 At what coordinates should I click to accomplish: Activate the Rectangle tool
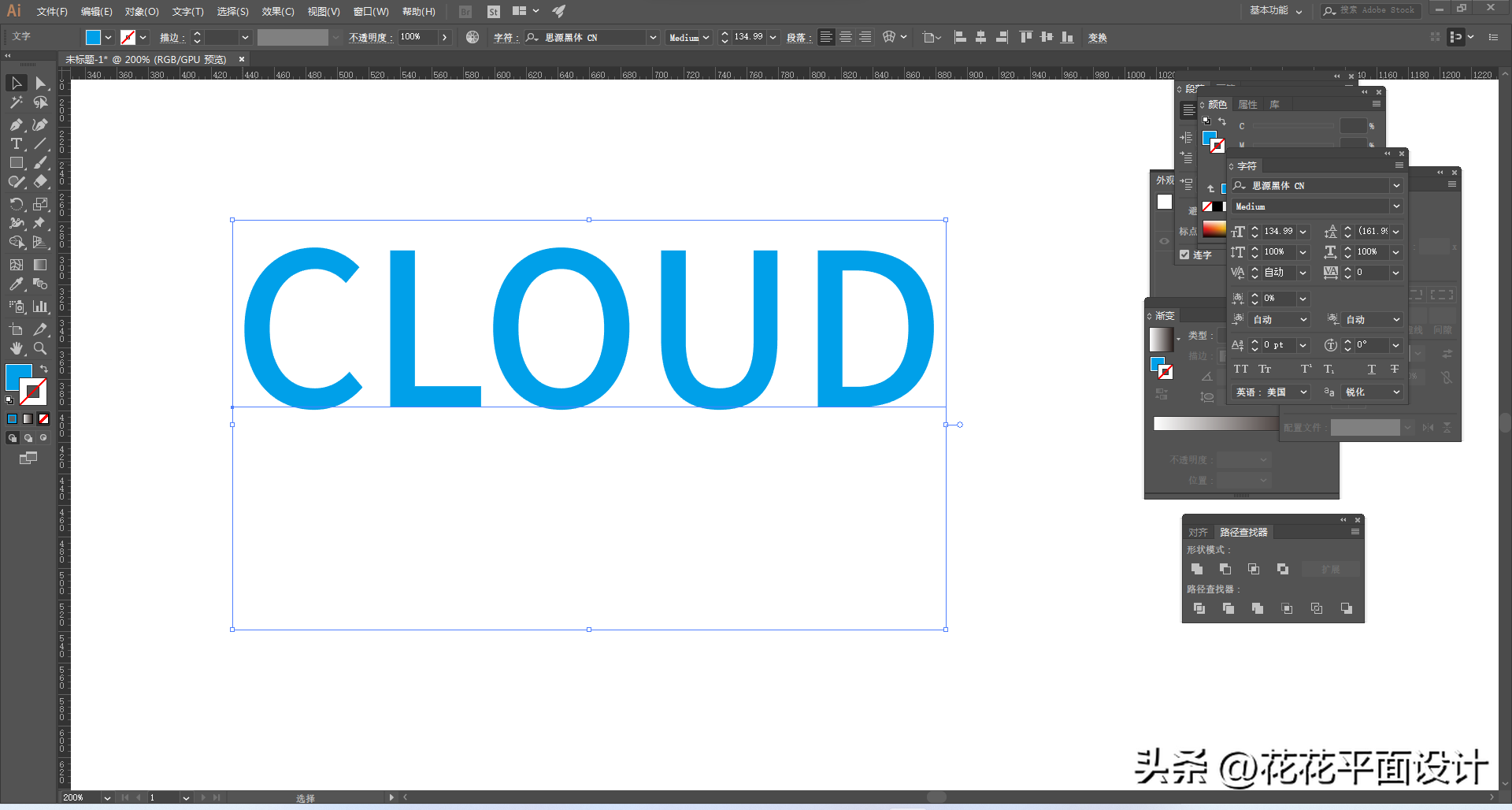[x=16, y=163]
